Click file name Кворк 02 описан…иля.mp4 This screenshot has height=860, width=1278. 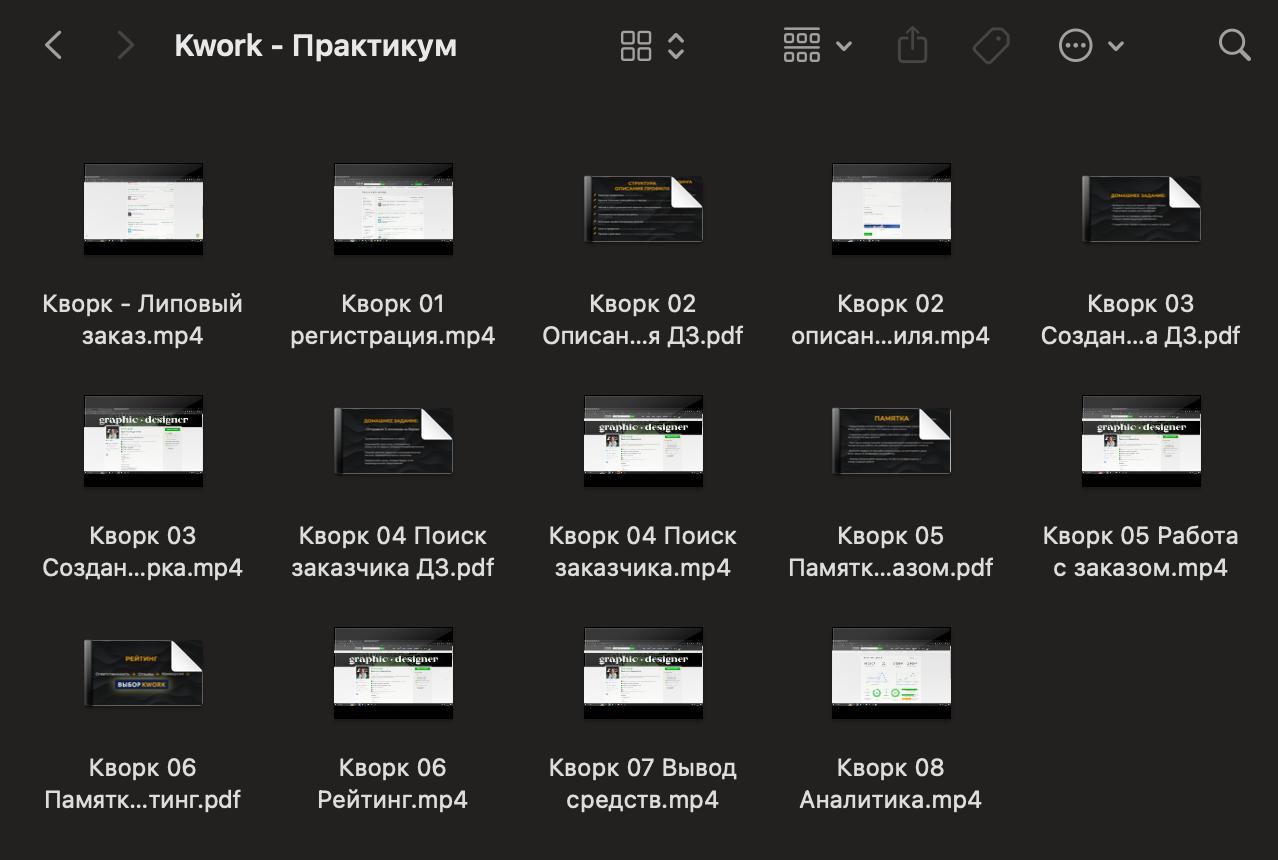(x=891, y=320)
